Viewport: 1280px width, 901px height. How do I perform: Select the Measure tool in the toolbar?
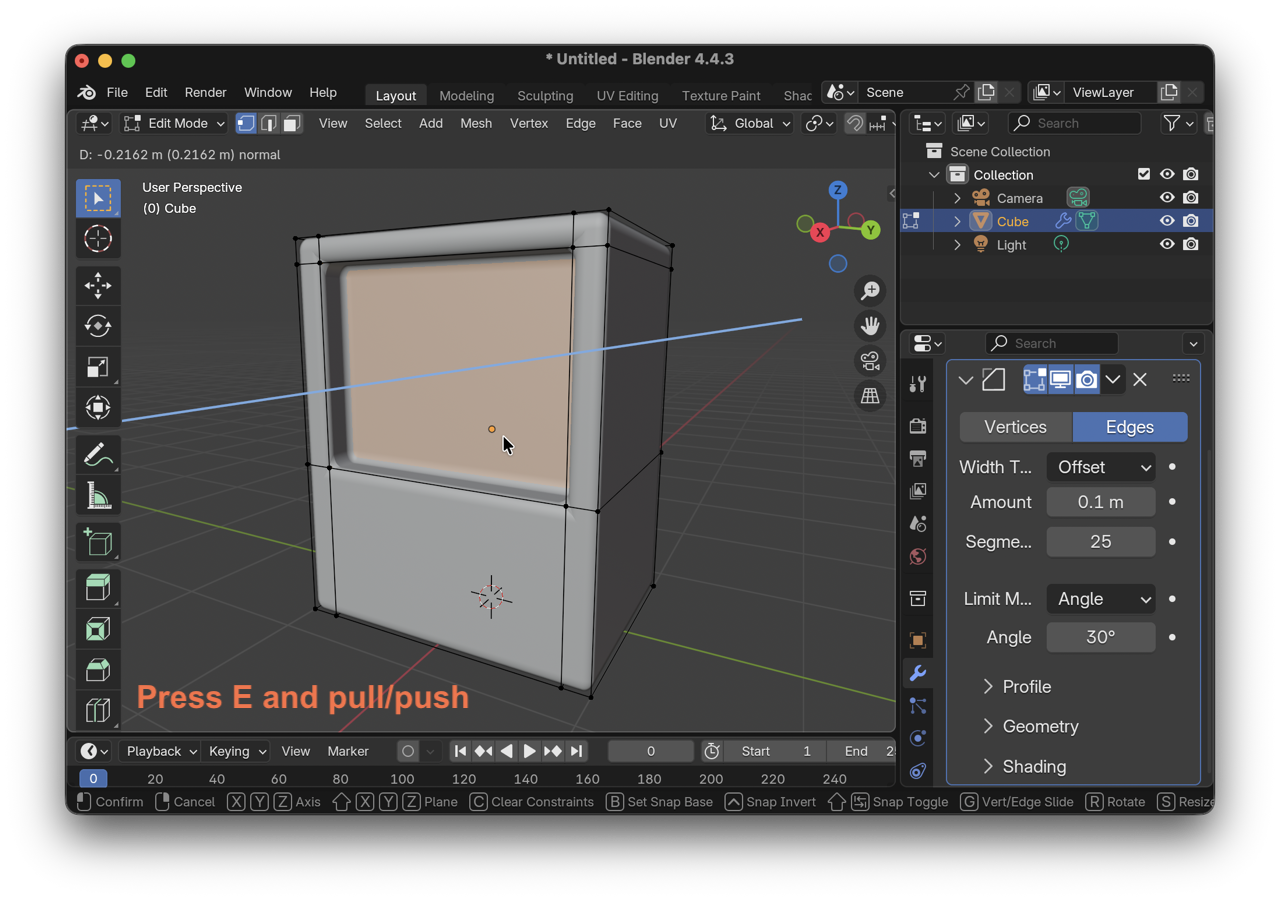(97, 495)
